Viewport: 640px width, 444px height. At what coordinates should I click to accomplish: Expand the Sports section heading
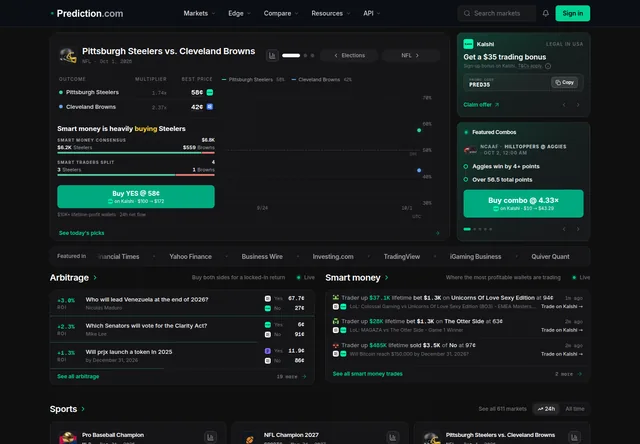tap(67, 409)
